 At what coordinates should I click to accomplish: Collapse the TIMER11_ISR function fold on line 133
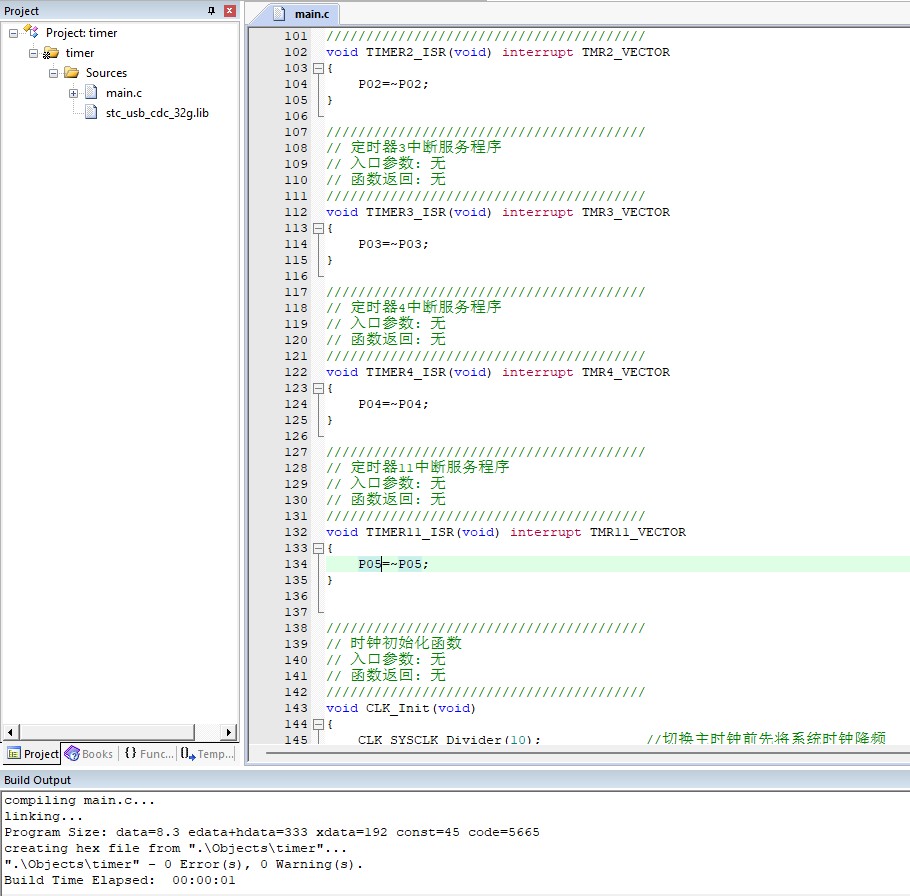coord(318,548)
